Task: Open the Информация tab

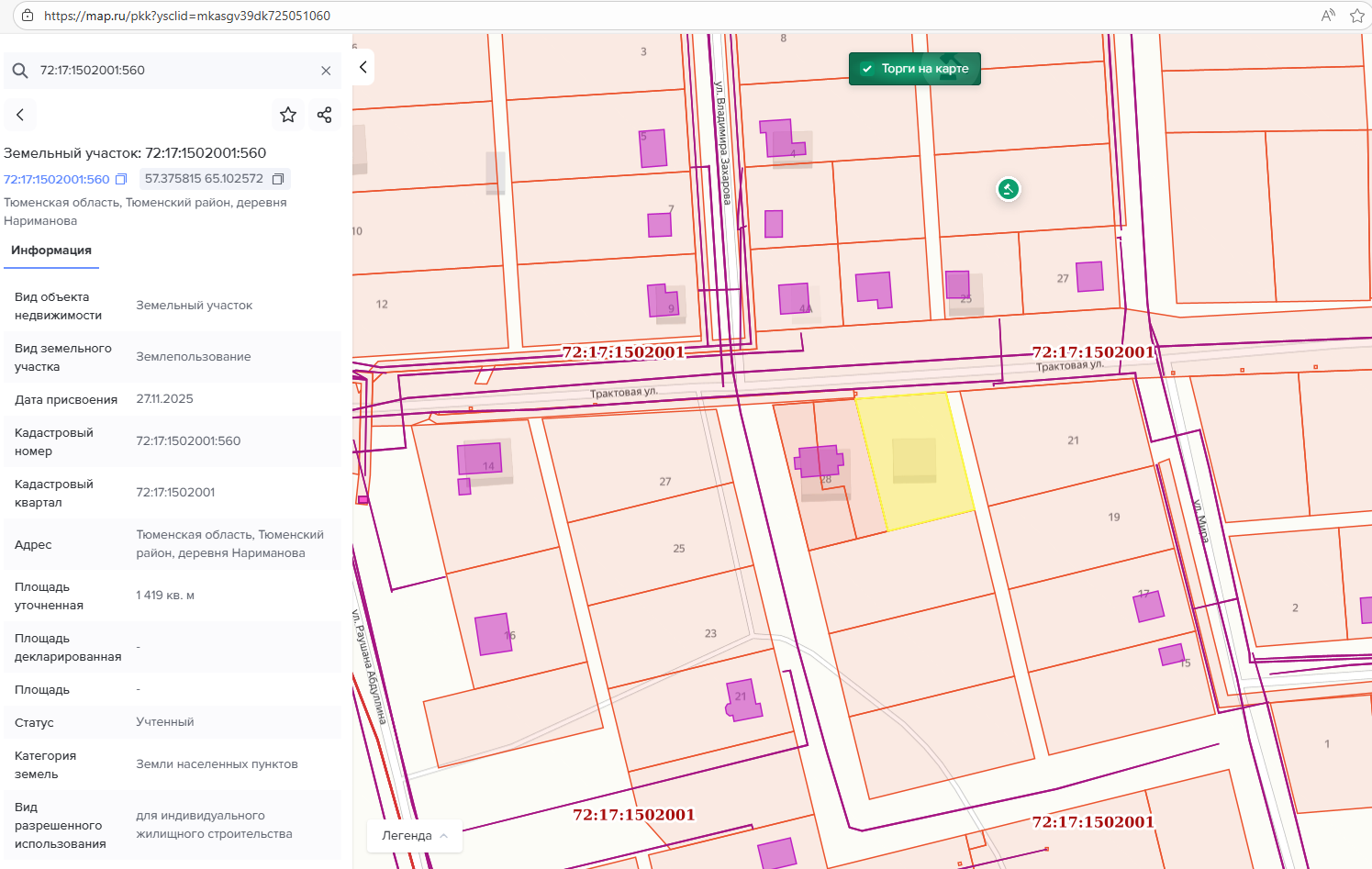Action: (x=51, y=251)
